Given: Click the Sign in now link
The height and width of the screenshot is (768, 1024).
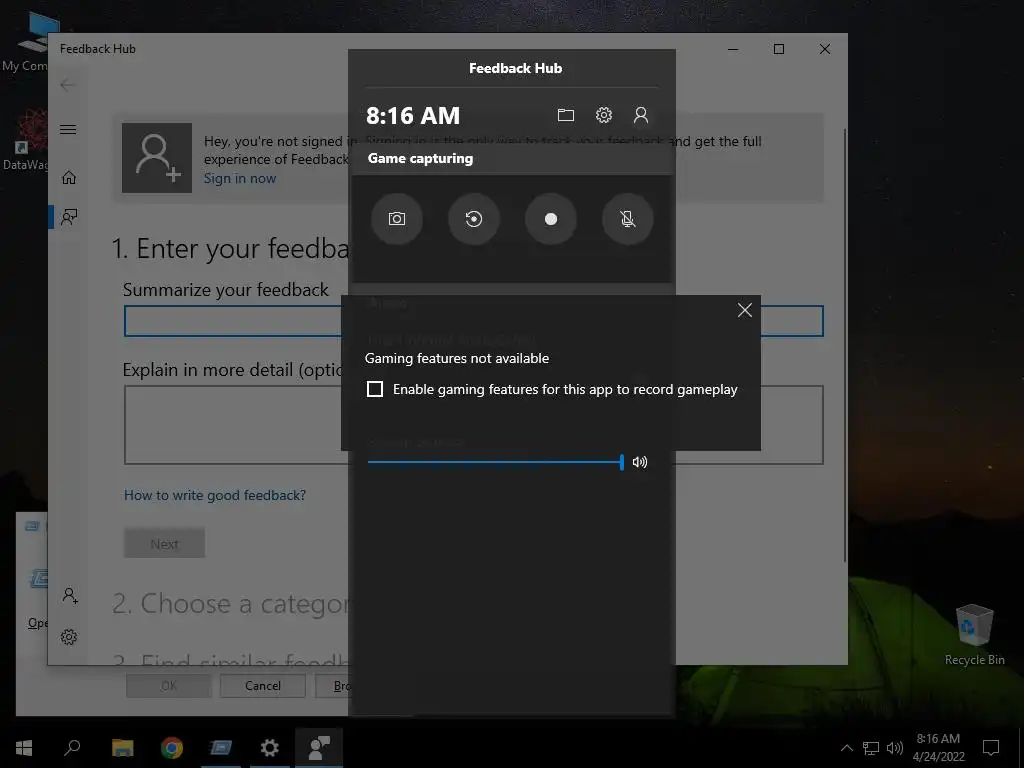Looking at the screenshot, I should [240, 178].
